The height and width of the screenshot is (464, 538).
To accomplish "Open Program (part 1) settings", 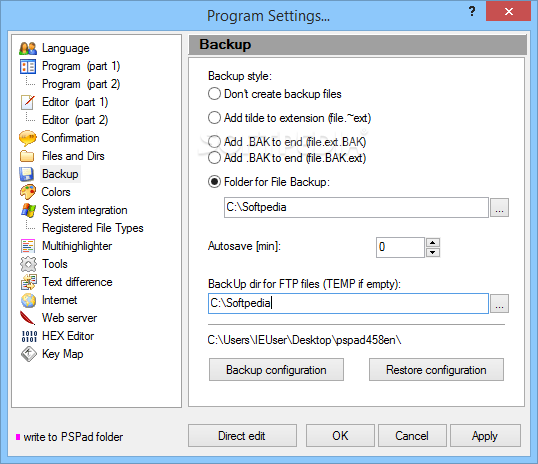I will click(81, 66).
